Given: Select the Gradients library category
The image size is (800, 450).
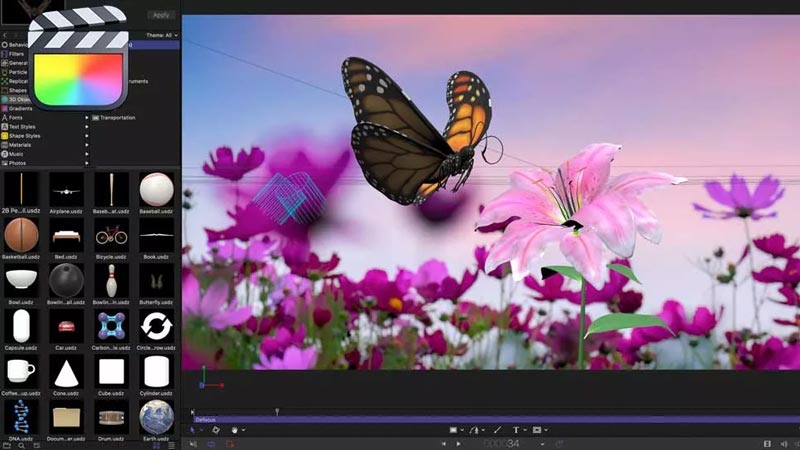Looking at the screenshot, I should pyautogui.click(x=20, y=108).
